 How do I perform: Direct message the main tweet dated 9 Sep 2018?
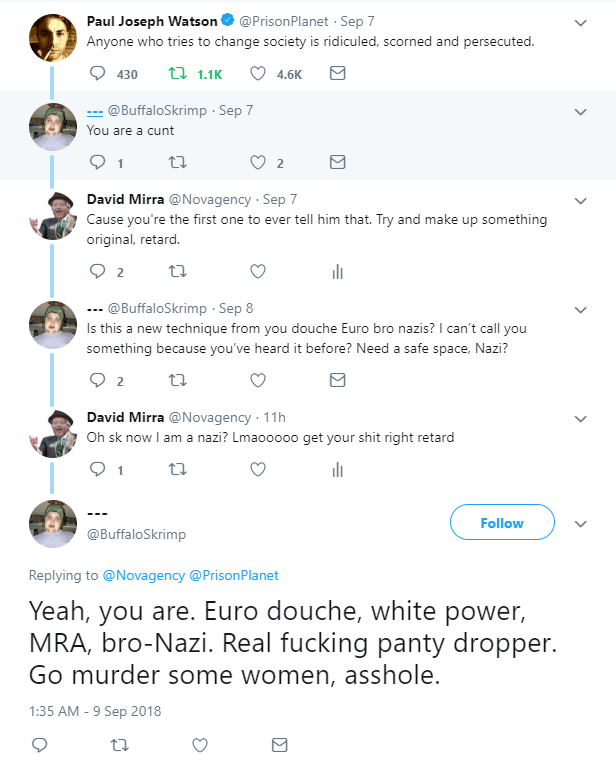click(279, 744)
